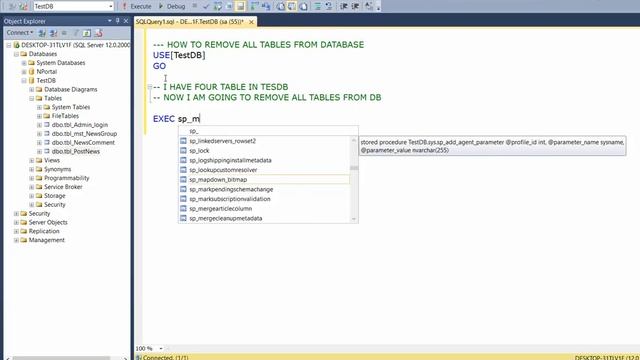Click Filter icon in Object Explorer toolbar
This screenshot has width=640, height=360.
point(76,33)
